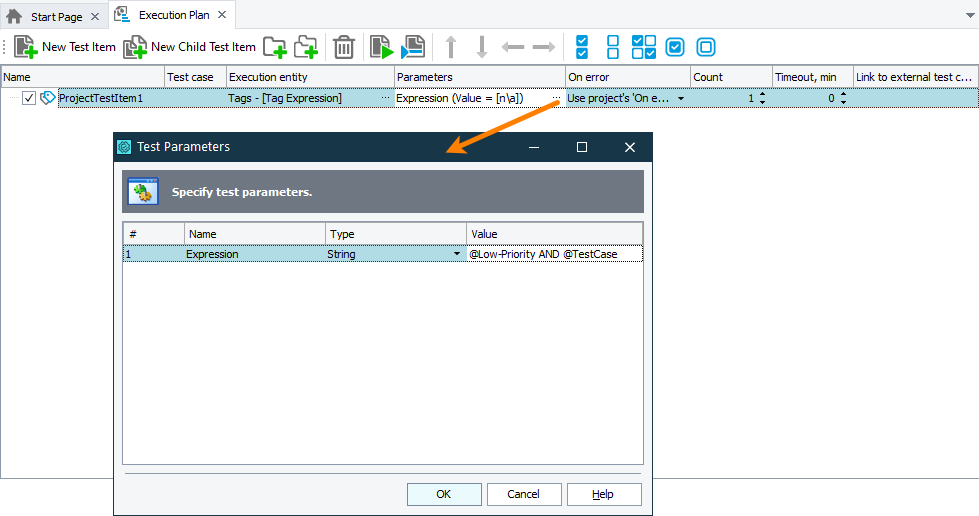Run the execution plan (green play icon)
979x516 pixels.
(381, 47)
